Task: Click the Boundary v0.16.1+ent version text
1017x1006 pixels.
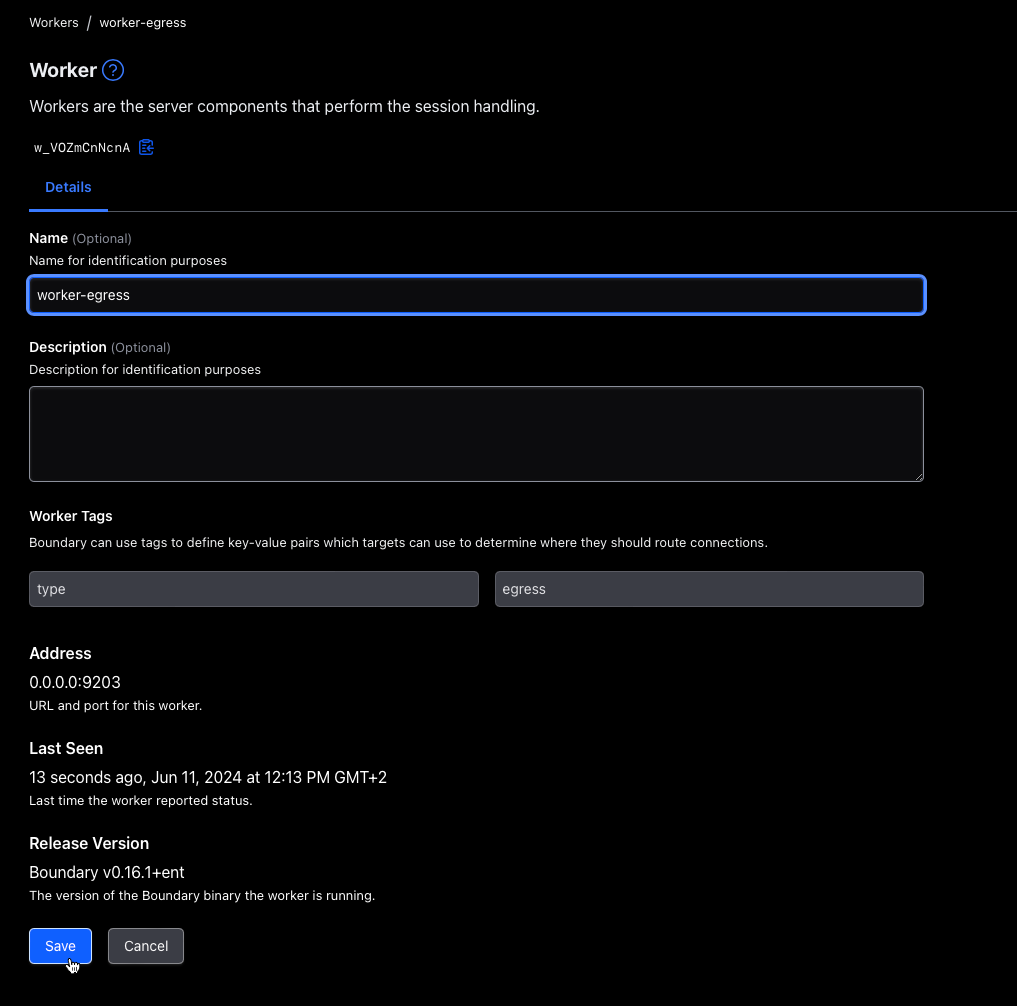Action: pyautogui.click(x=107, y=872)
